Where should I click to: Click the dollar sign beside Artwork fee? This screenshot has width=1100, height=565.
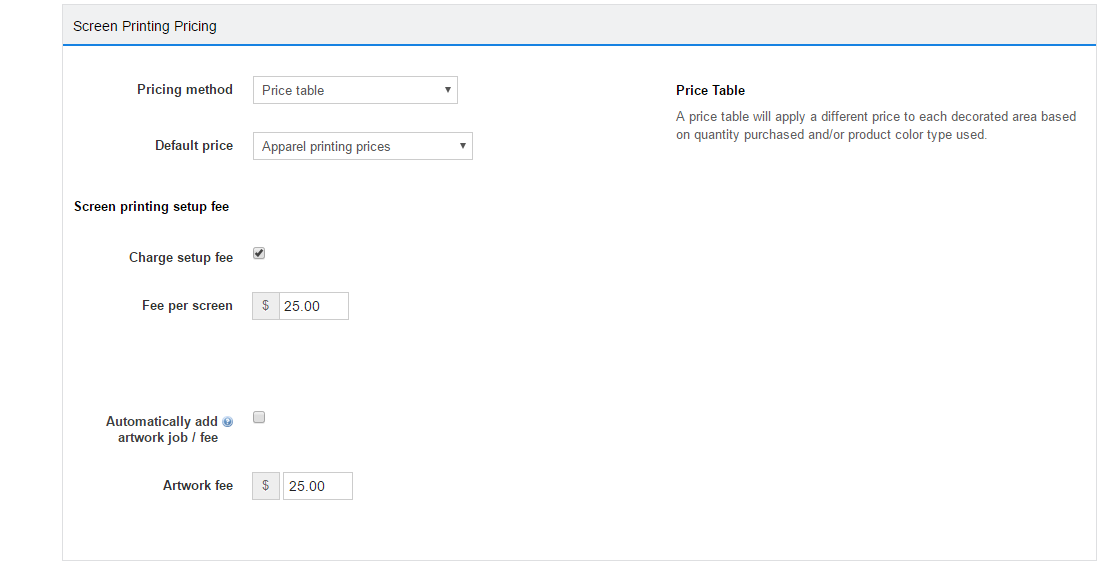pyautogui.click(x=265, y=486)
